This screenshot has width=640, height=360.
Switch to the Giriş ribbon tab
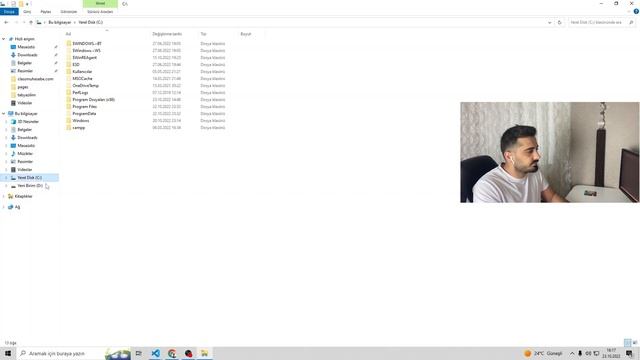pos(27,12)
